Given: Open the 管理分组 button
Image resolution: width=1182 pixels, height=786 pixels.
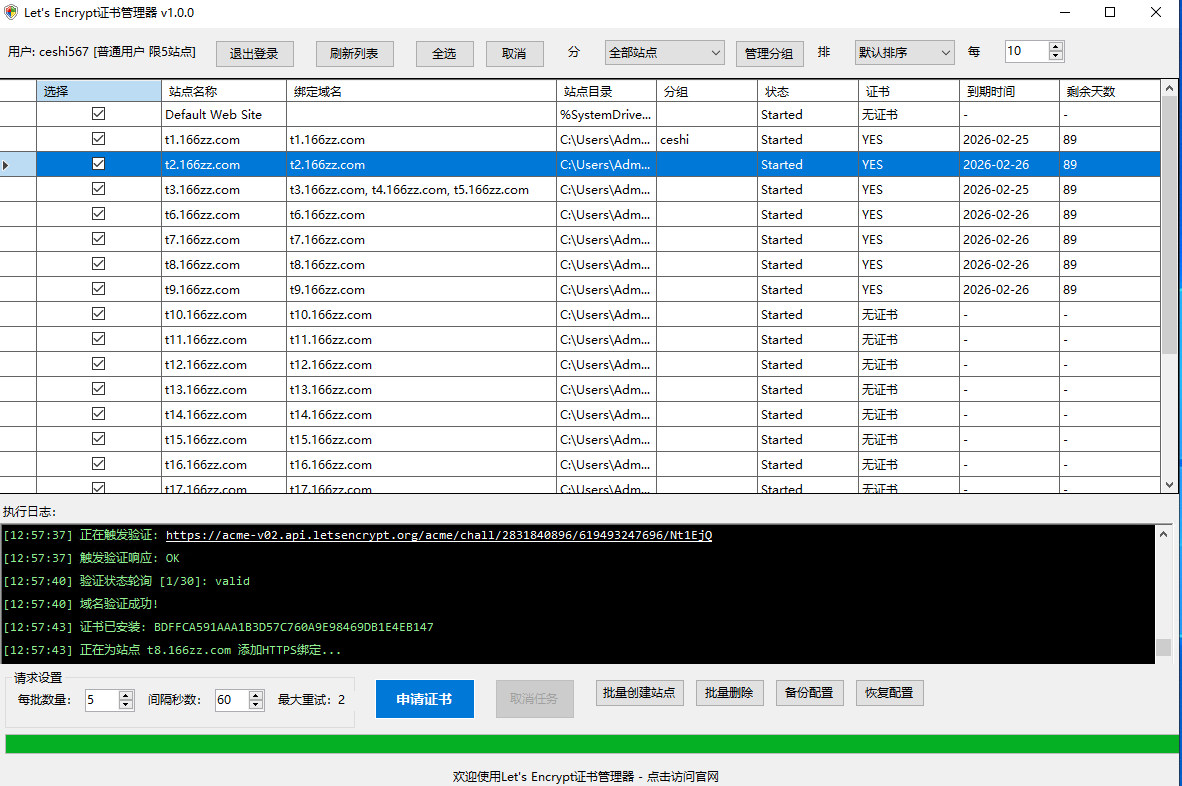Looking at the screenshot, I should [769, 54].
